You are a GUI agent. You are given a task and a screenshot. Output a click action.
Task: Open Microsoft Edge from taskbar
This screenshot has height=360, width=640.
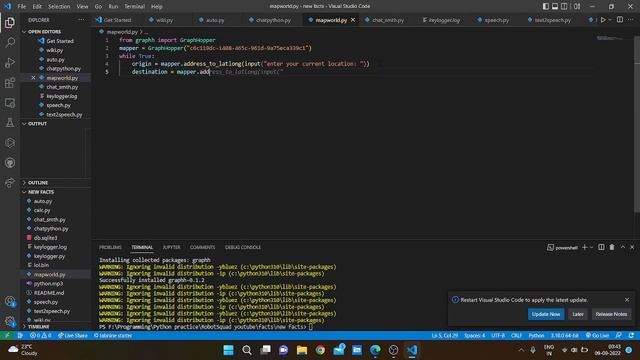click(375, 350)
